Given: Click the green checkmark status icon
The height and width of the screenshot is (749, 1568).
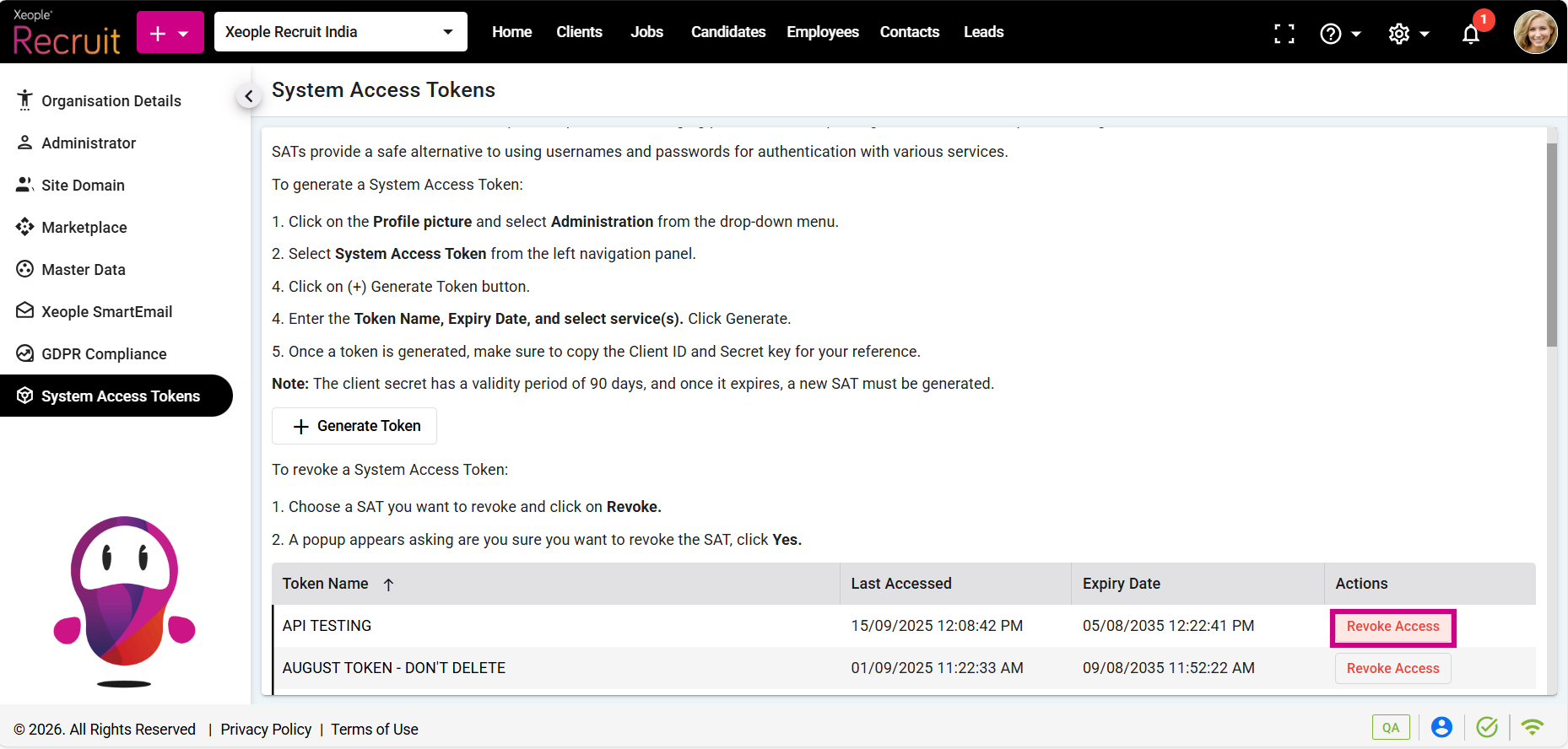Looking at the screenshot, I should pyautogui.click(x=1487, y=727).
